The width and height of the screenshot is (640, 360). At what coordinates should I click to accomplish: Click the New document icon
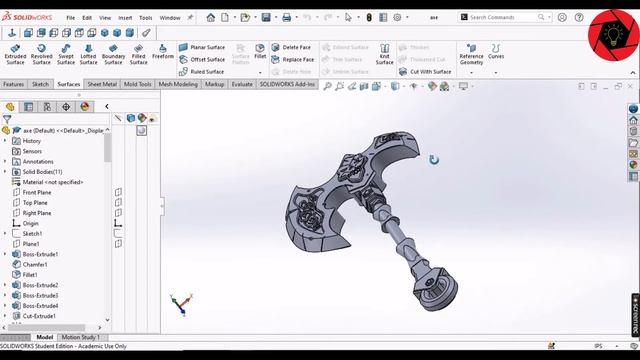(x=225, y=18)
